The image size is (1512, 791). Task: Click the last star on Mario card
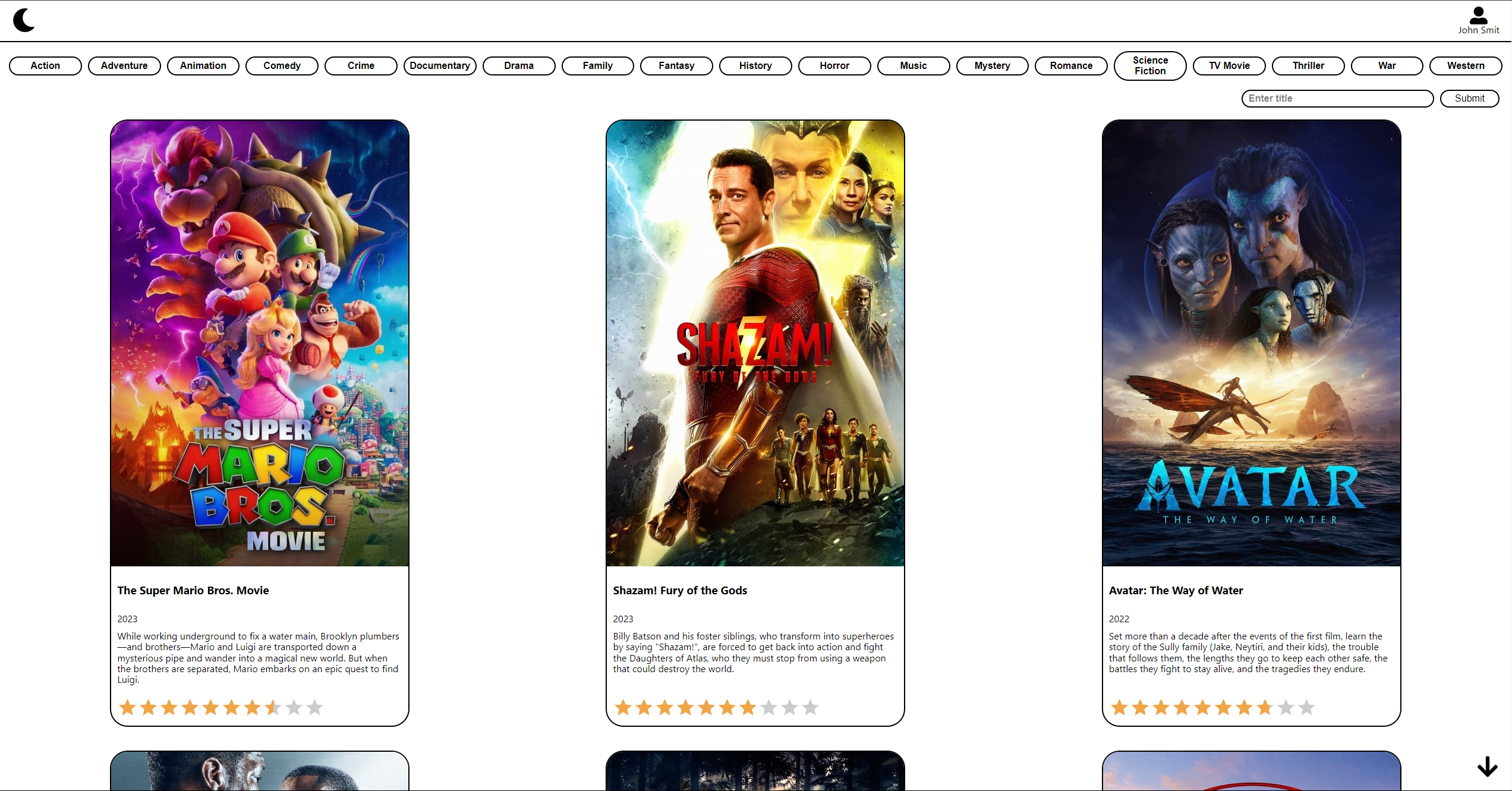coord(314,707)
